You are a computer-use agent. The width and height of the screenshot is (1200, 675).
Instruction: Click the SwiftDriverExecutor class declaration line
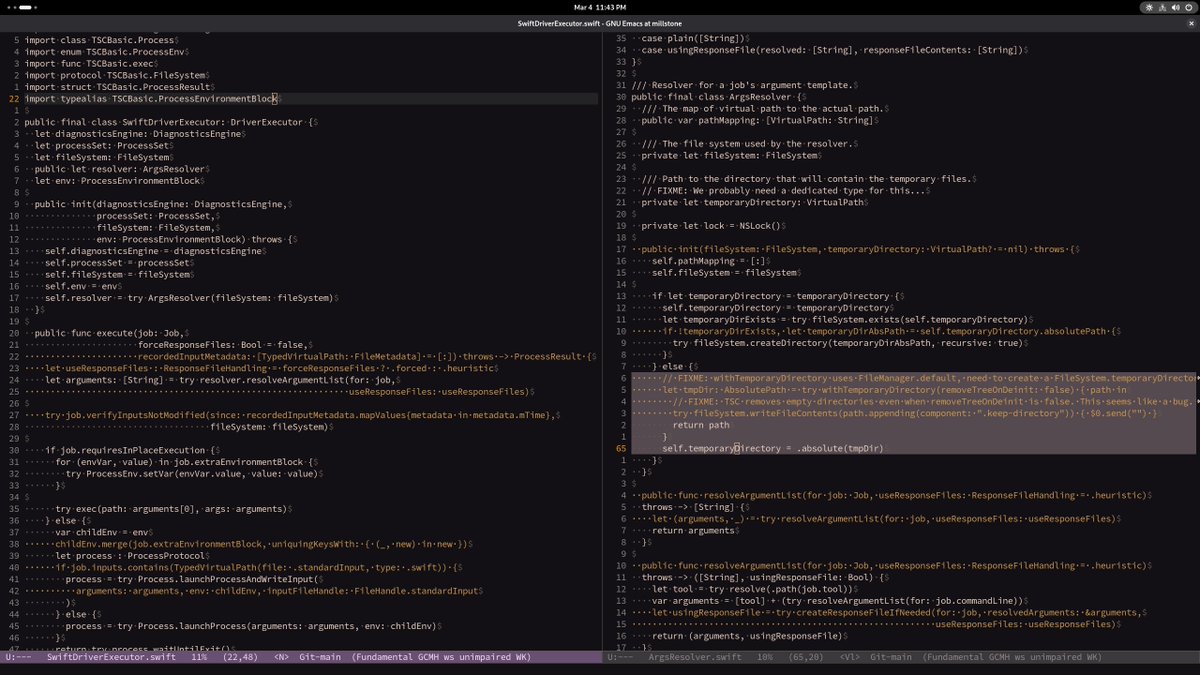(170, 122)
